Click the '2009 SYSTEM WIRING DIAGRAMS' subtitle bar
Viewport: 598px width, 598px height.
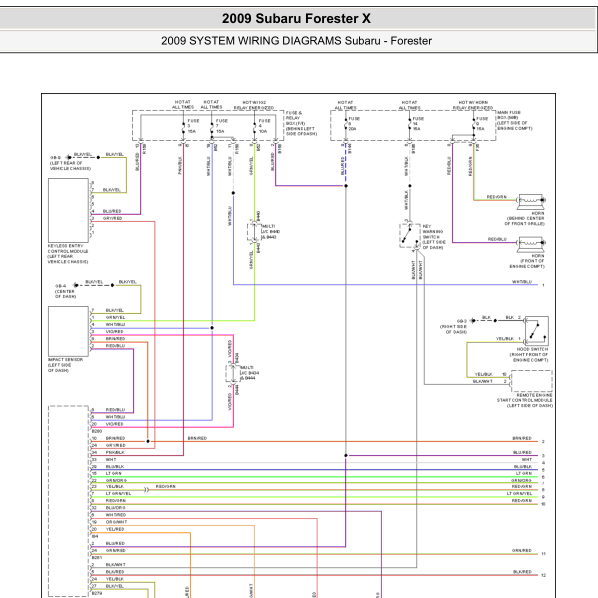click(x=296, y=40)
